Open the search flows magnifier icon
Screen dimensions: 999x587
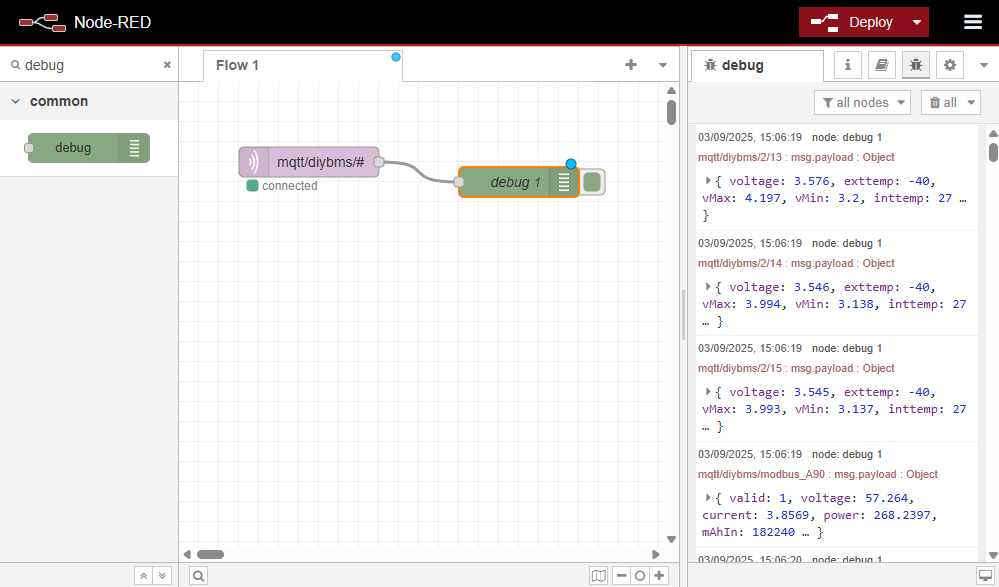coord(198,575)
